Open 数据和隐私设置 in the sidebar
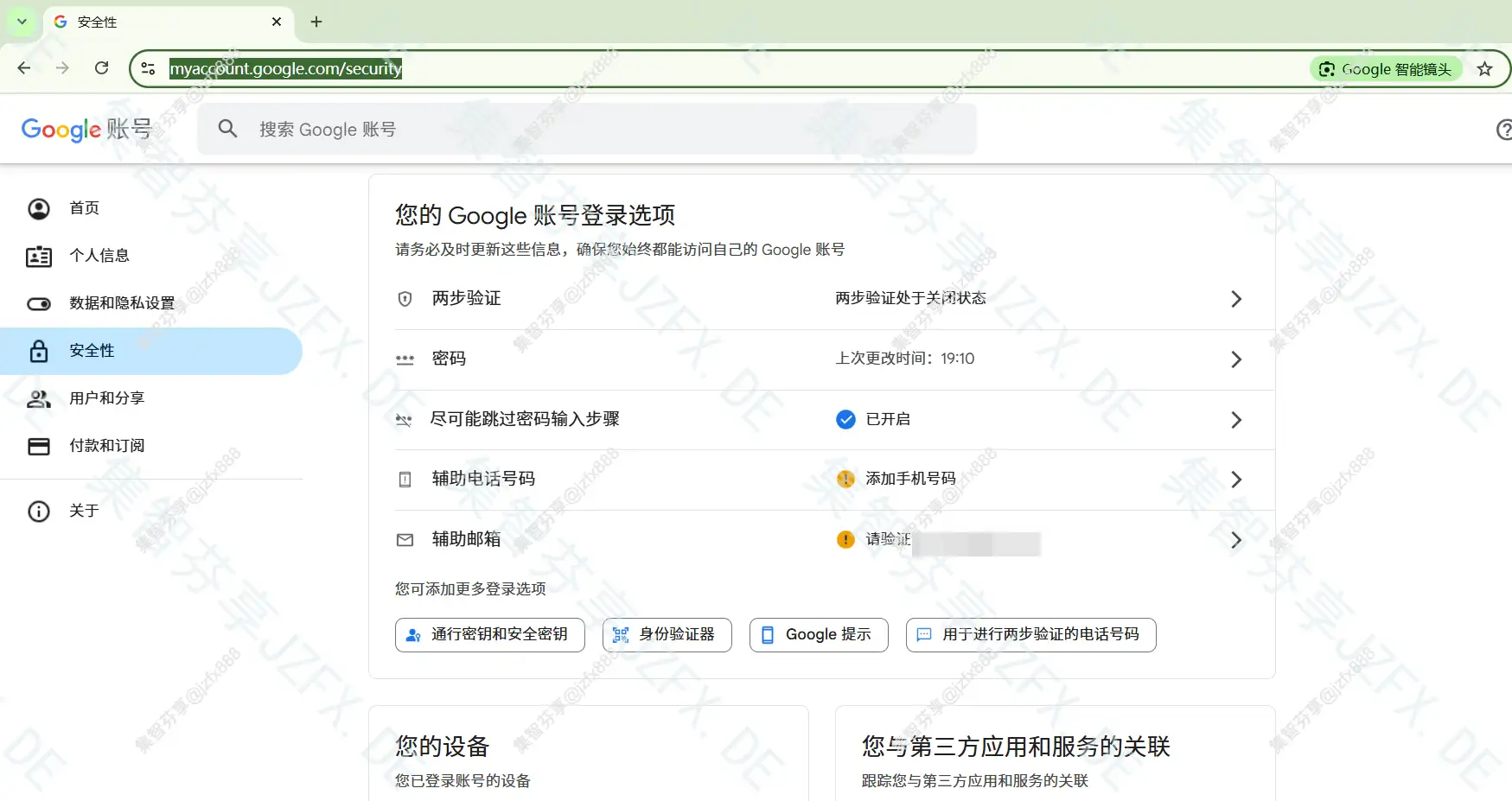The width and height of the screenshot is (1512, 801). coord(151,303)
